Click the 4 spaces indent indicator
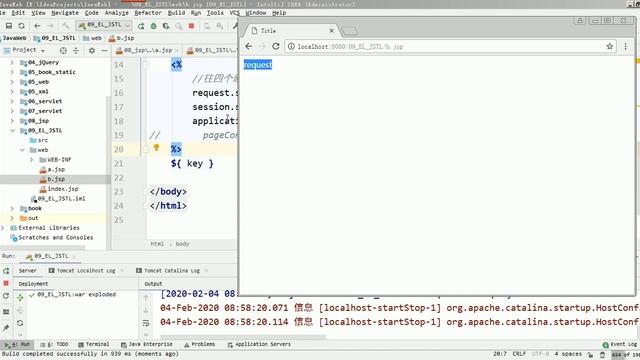 tap(568, 354)
